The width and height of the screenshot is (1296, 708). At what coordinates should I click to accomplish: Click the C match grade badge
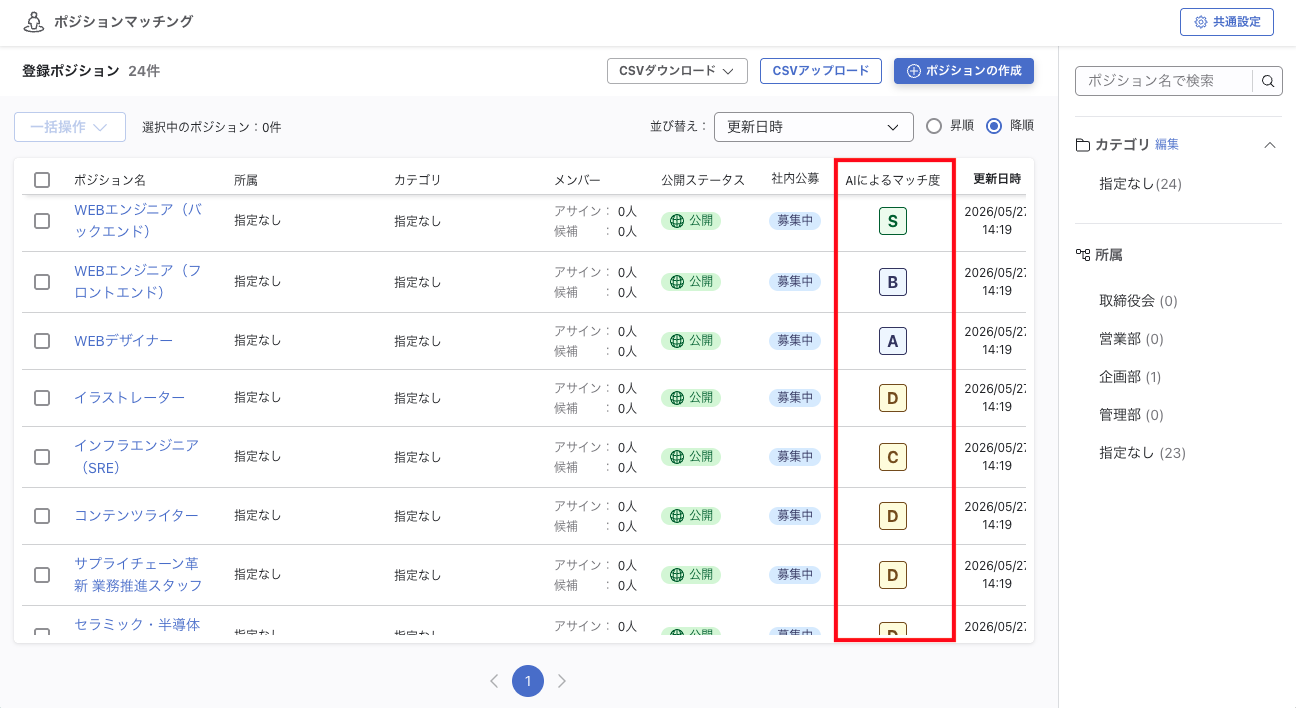(x=893, y=457)
